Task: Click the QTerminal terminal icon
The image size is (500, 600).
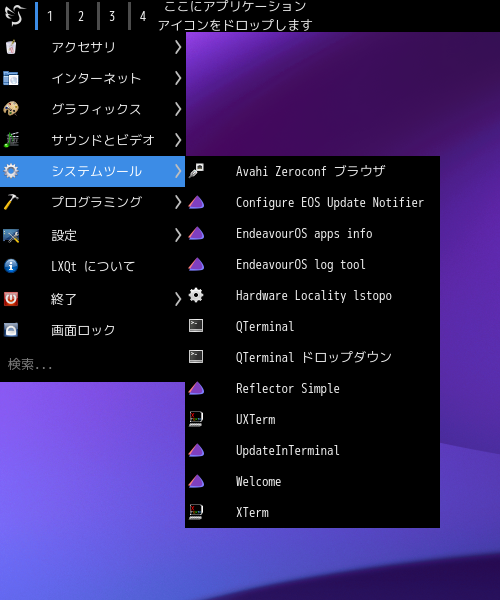Action: (196, 326)
